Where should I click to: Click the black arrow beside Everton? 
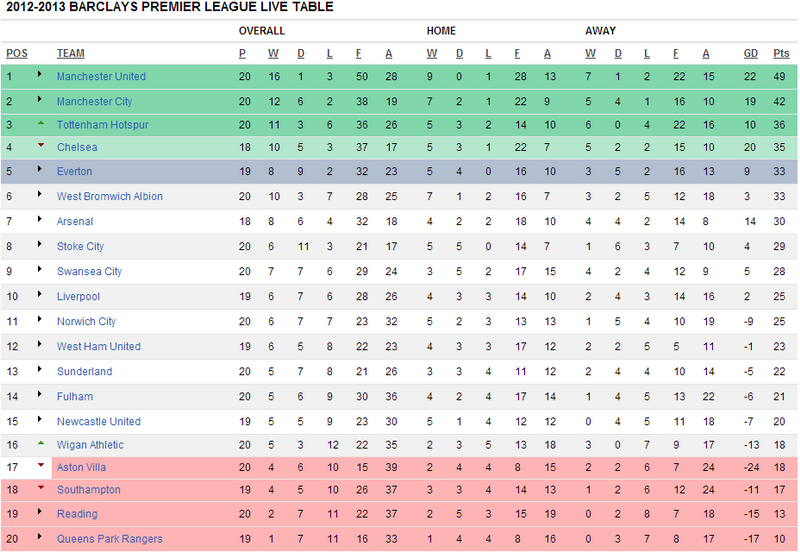[39, 169]
